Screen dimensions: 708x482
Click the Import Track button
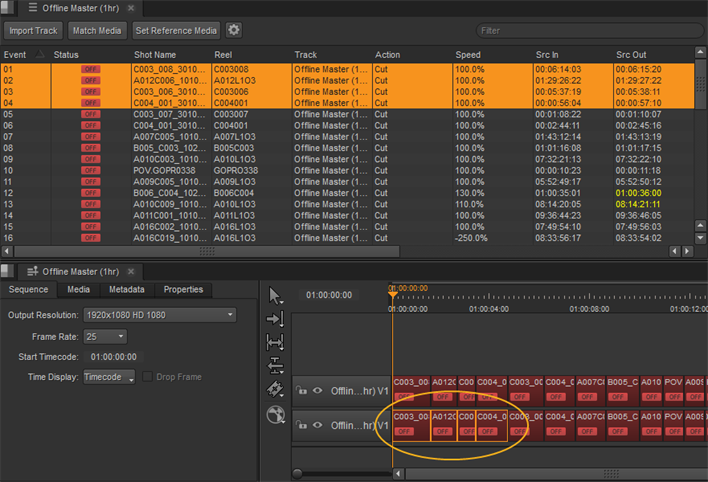point(34,30)
